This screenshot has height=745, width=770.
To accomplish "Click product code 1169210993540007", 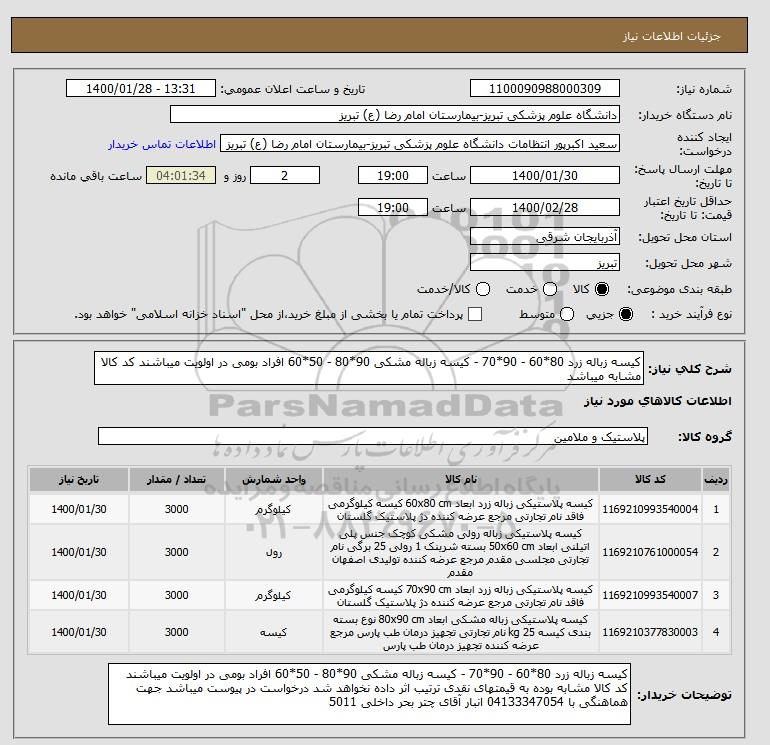I will point(650,595).
